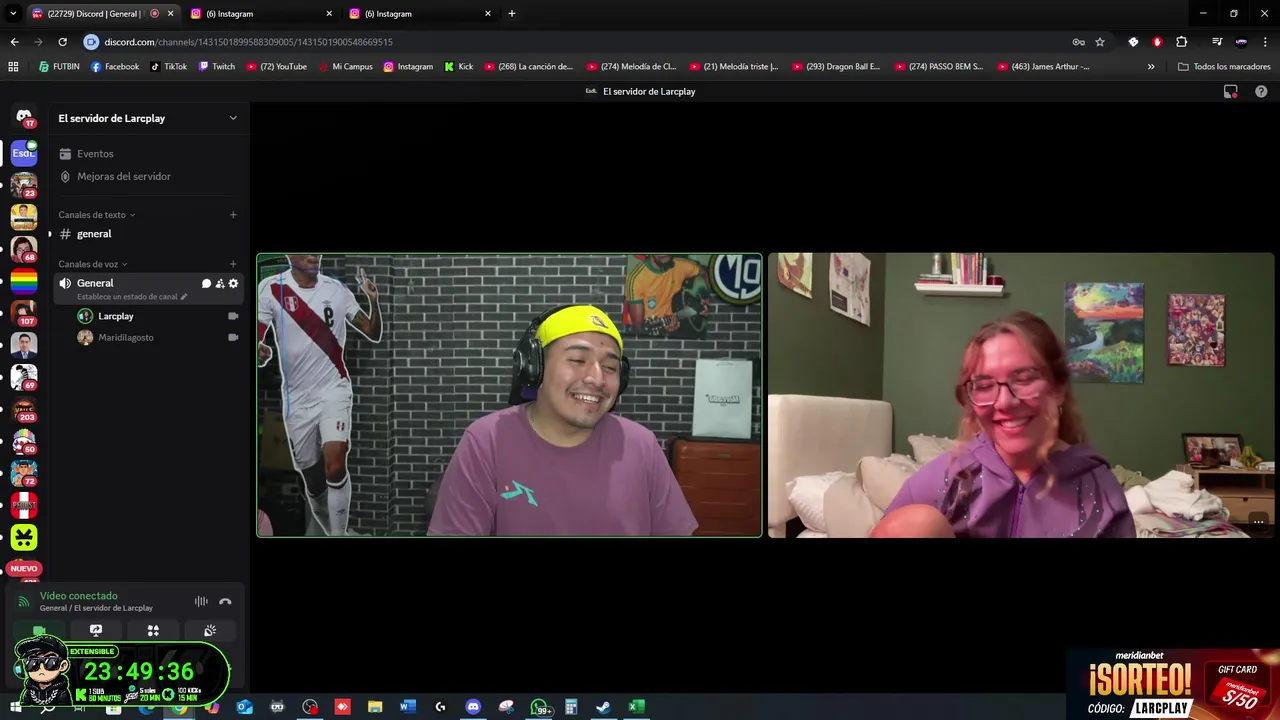This screenshot has width=1280, height=720.
Task: Create channel plus next to Canales de voz
Action: [233, 264]
